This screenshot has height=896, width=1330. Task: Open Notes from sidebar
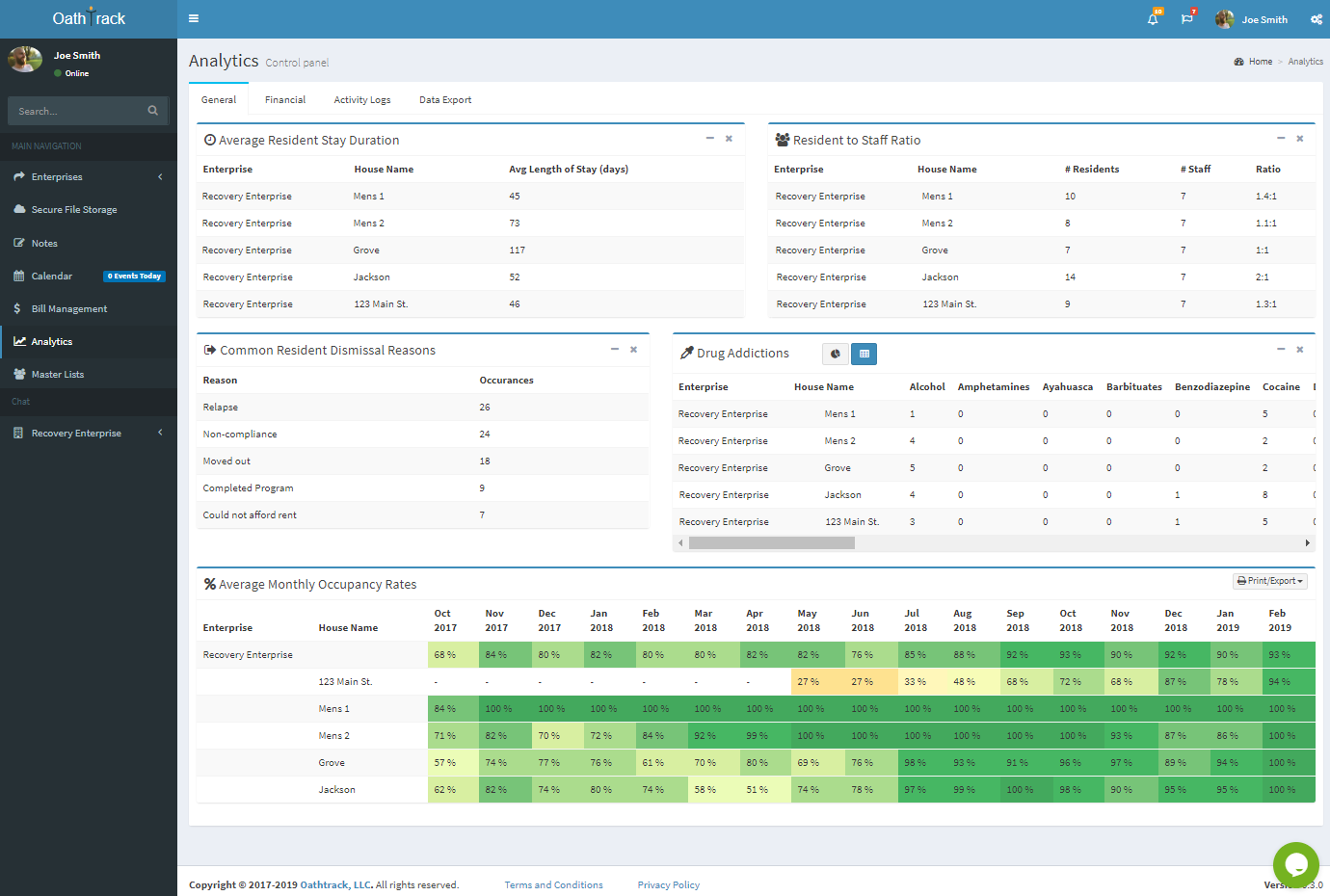tap(89, 244)
